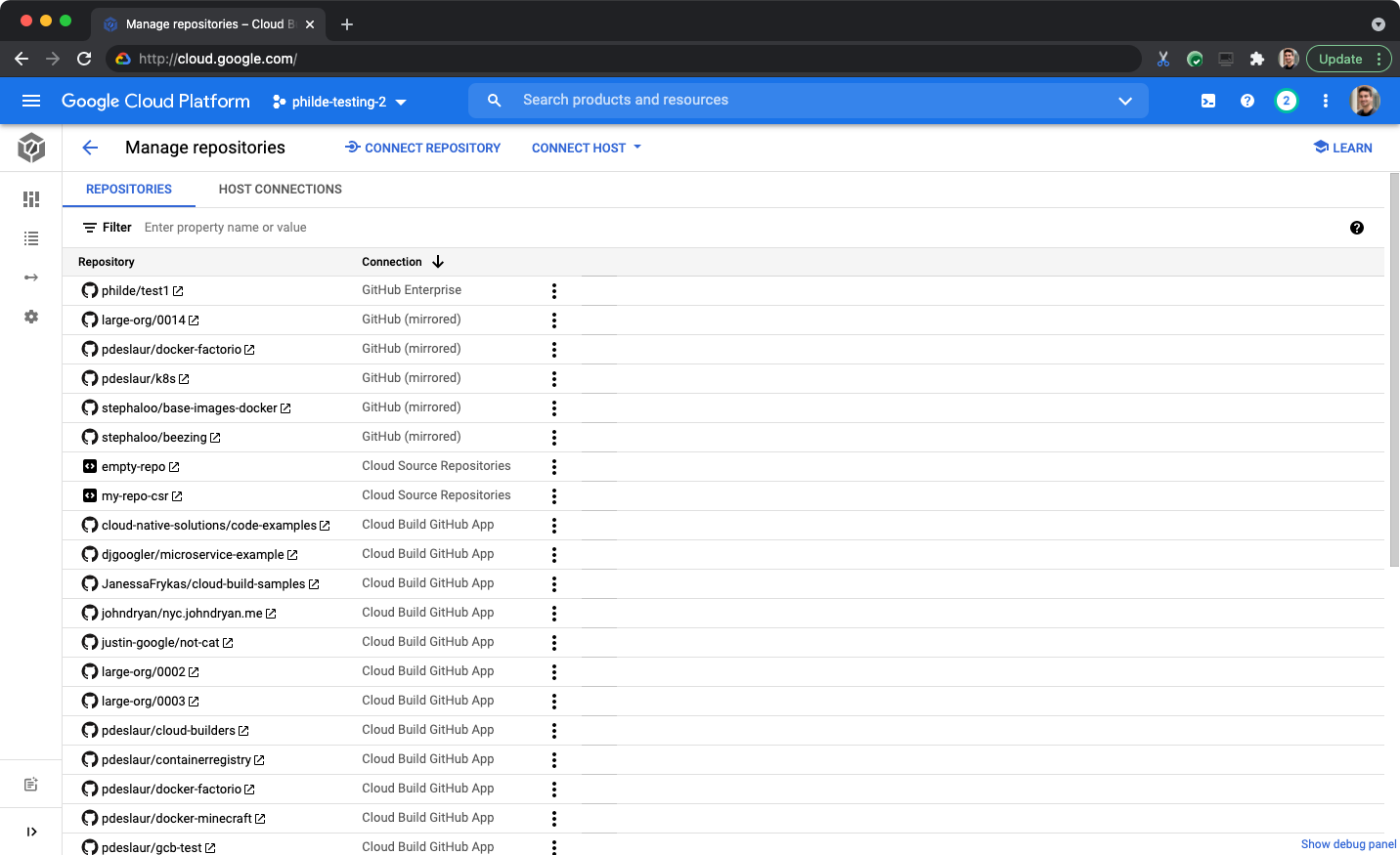Viewport: 1400px width, 855px height.
Task: Open actions menu for justin-google/not-cat row
Action: (x=554, y=643)
